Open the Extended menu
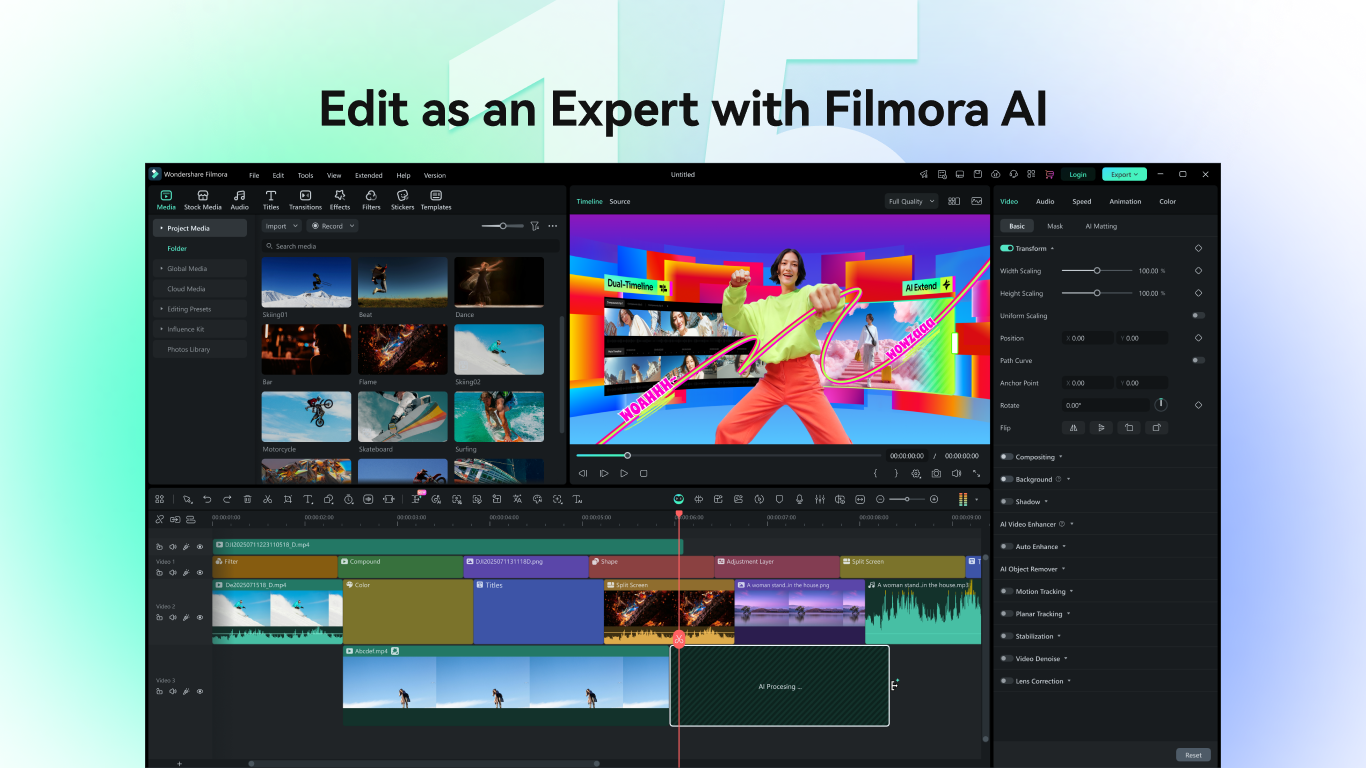This screenshot has height=768, width=1366. tap(368, 175)
